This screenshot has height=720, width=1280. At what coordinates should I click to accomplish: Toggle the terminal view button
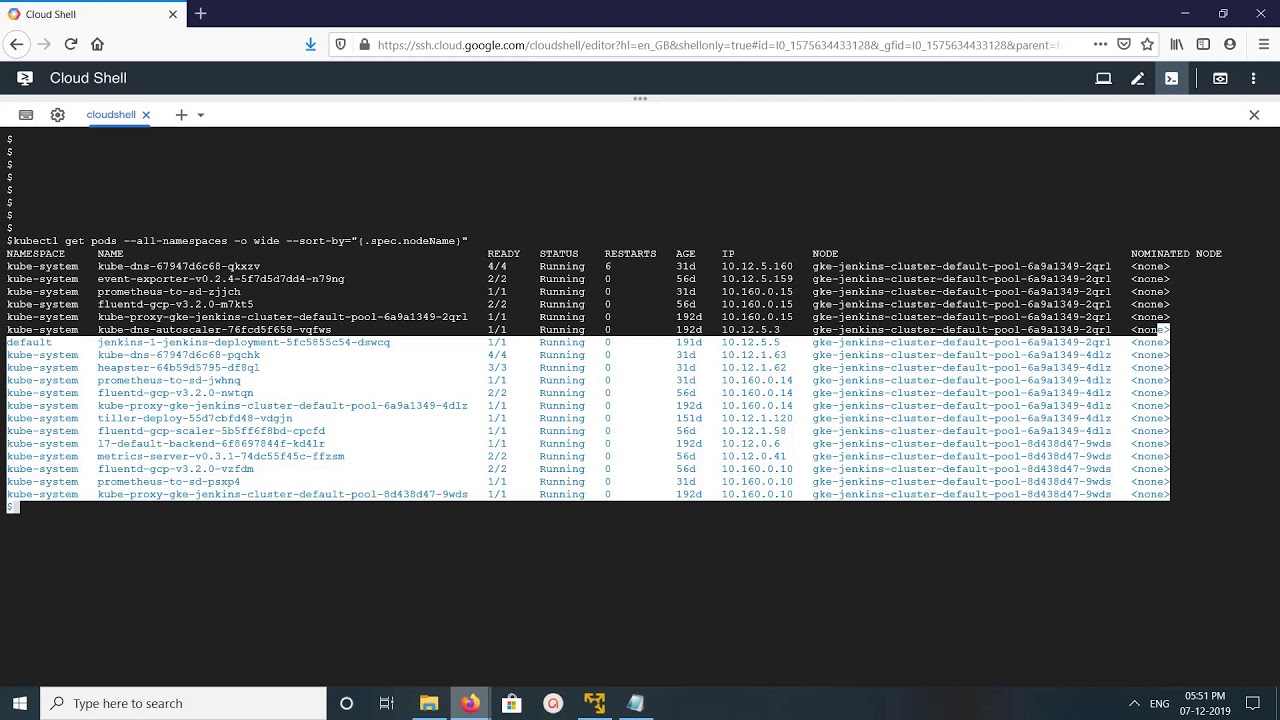click(x=1171, y=78)
